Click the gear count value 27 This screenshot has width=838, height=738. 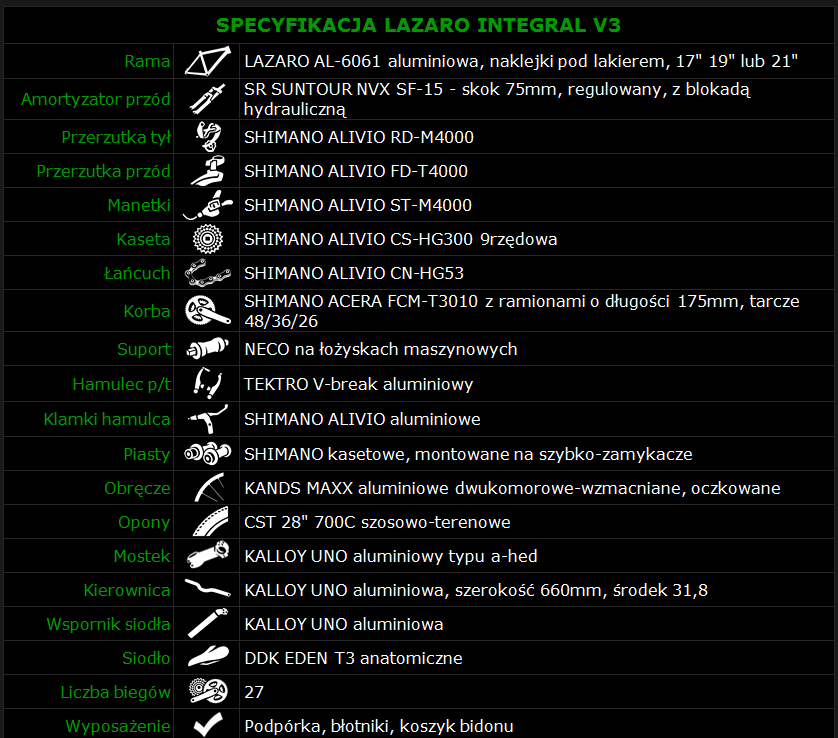(254, 692)
